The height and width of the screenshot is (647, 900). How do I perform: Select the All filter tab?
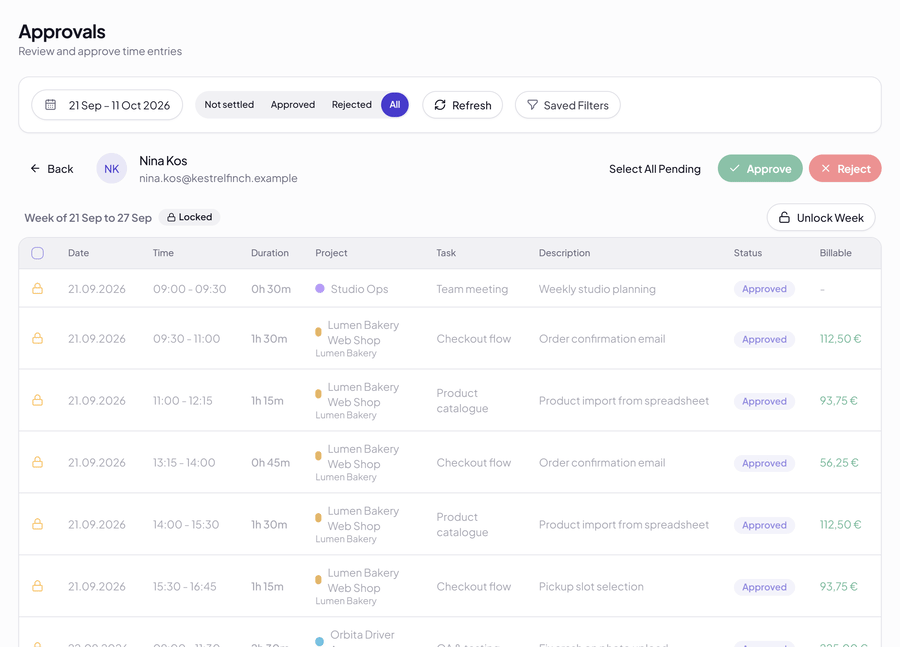[395, 104]
